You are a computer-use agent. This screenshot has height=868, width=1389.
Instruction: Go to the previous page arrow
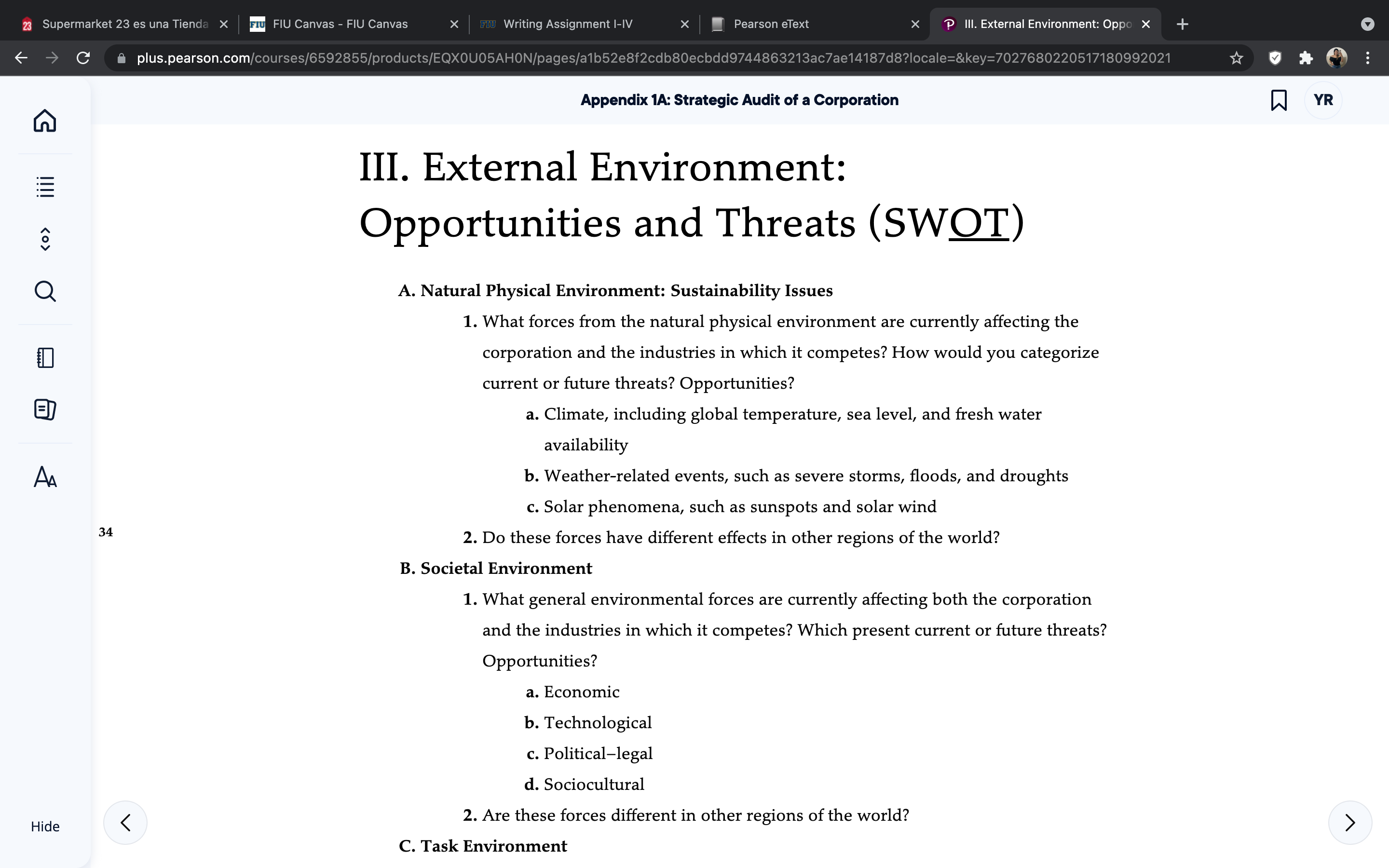point(125,822)
